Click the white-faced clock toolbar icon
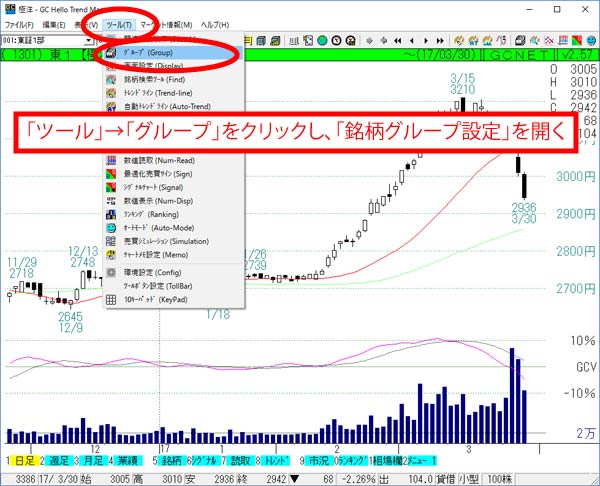 pyautogui.click(x=336, y=40)
